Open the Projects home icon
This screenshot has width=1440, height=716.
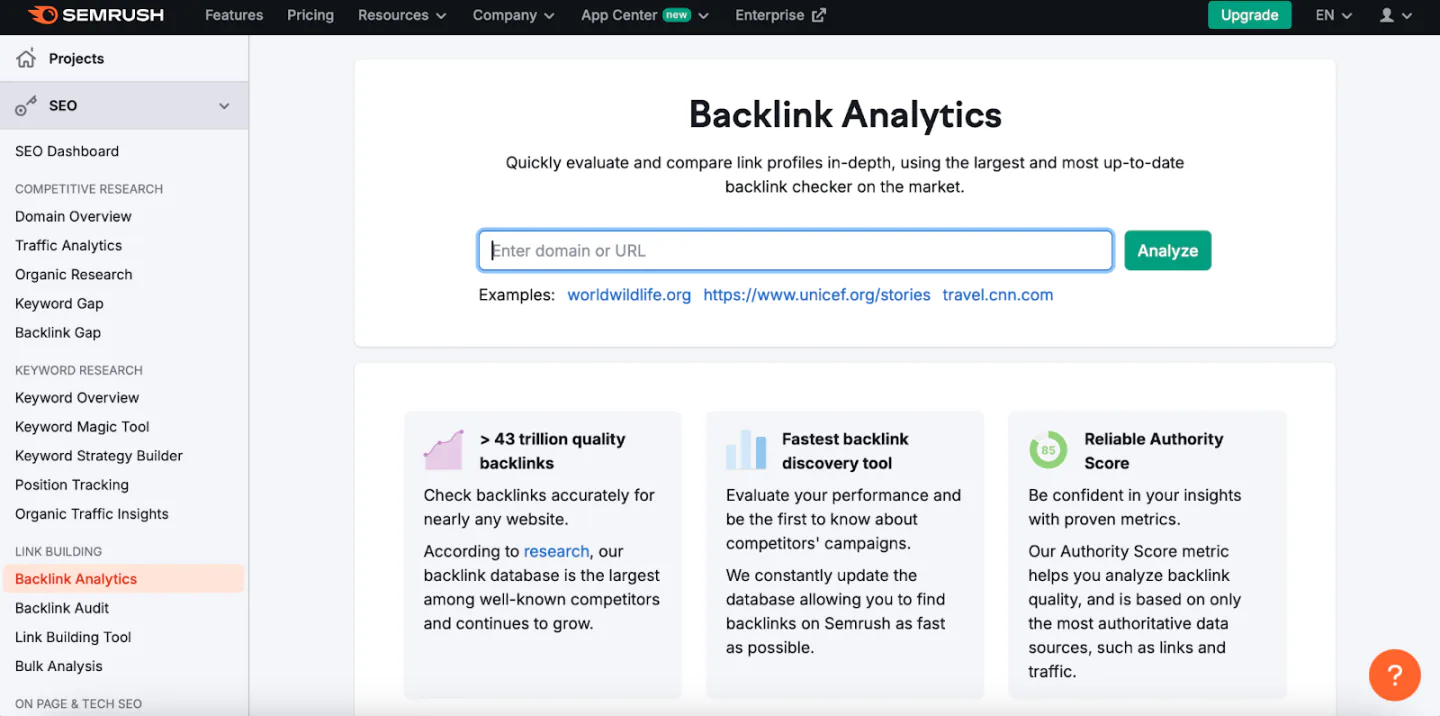pyautogui.click(x=26, y=58)
